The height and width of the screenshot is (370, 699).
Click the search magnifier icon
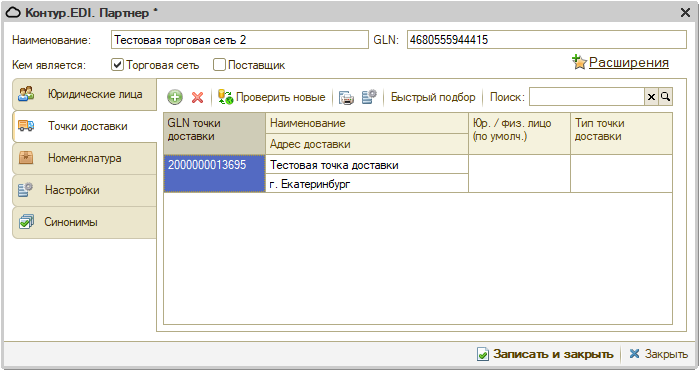click(666, 97)
